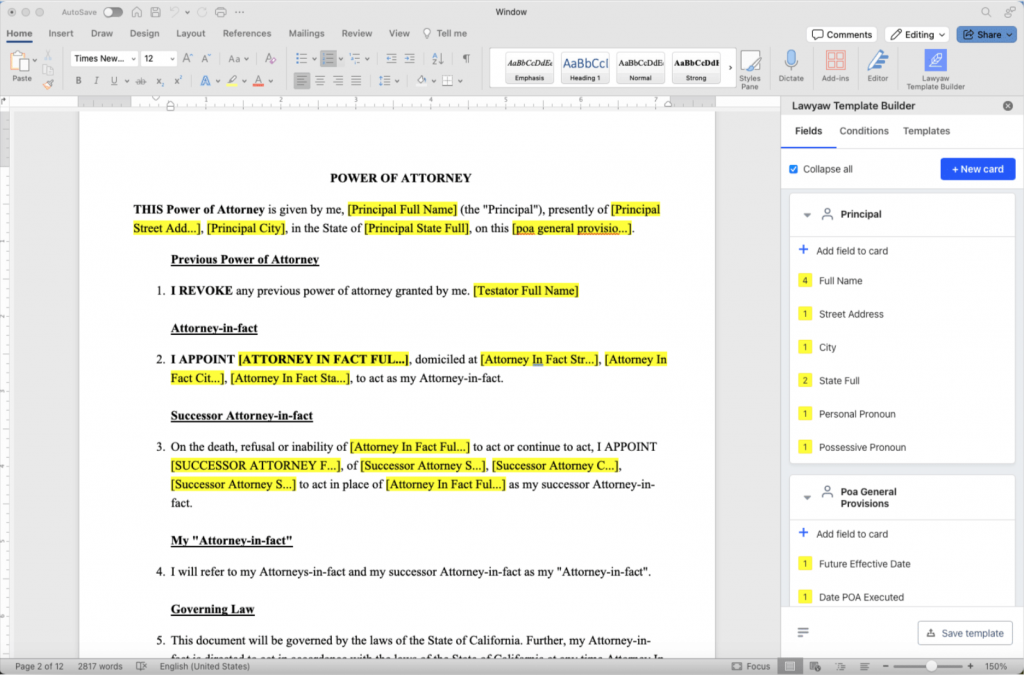Click the Italic formatting icon
Screen dimensions: 1024x675
point(96,81)
